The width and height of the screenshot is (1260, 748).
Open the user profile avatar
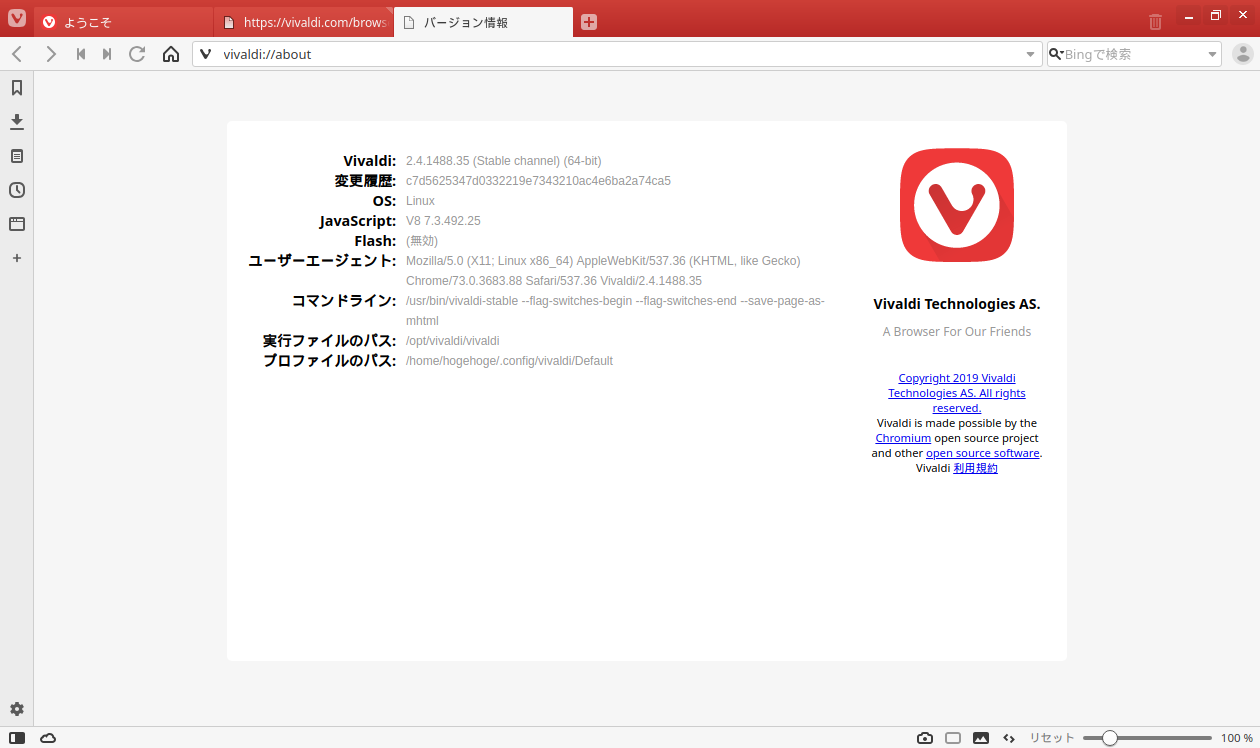[x=1243, y=54]
